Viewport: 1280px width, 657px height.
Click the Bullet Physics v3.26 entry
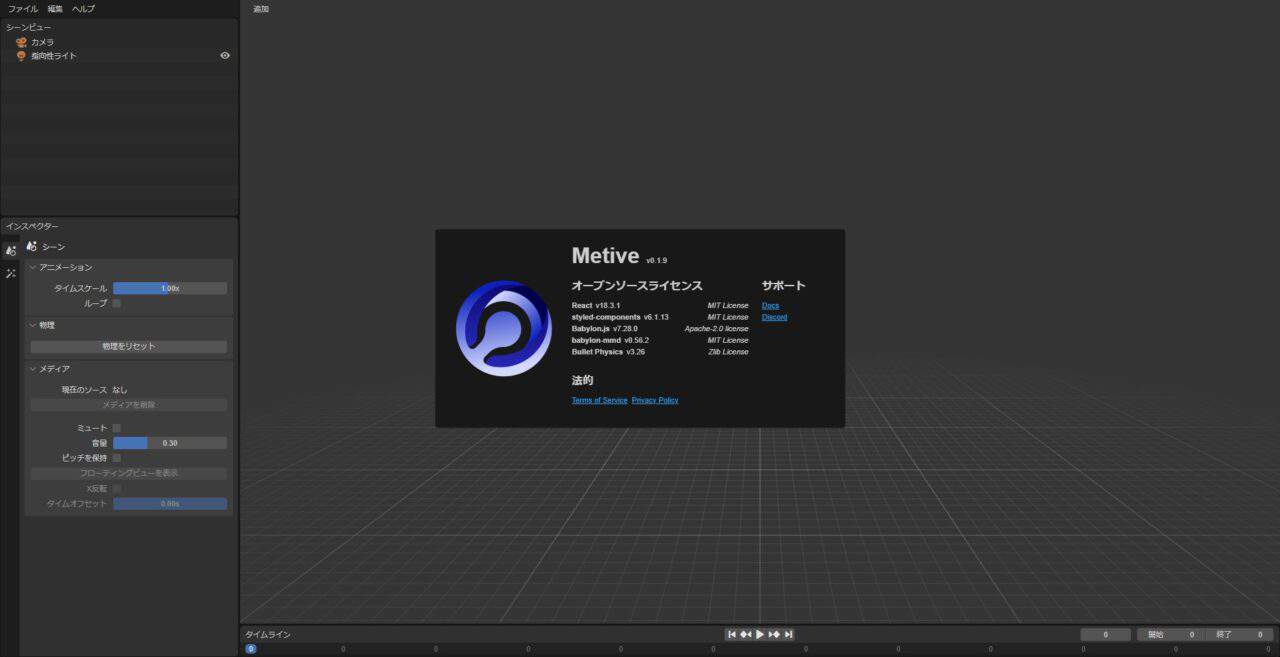608,352
